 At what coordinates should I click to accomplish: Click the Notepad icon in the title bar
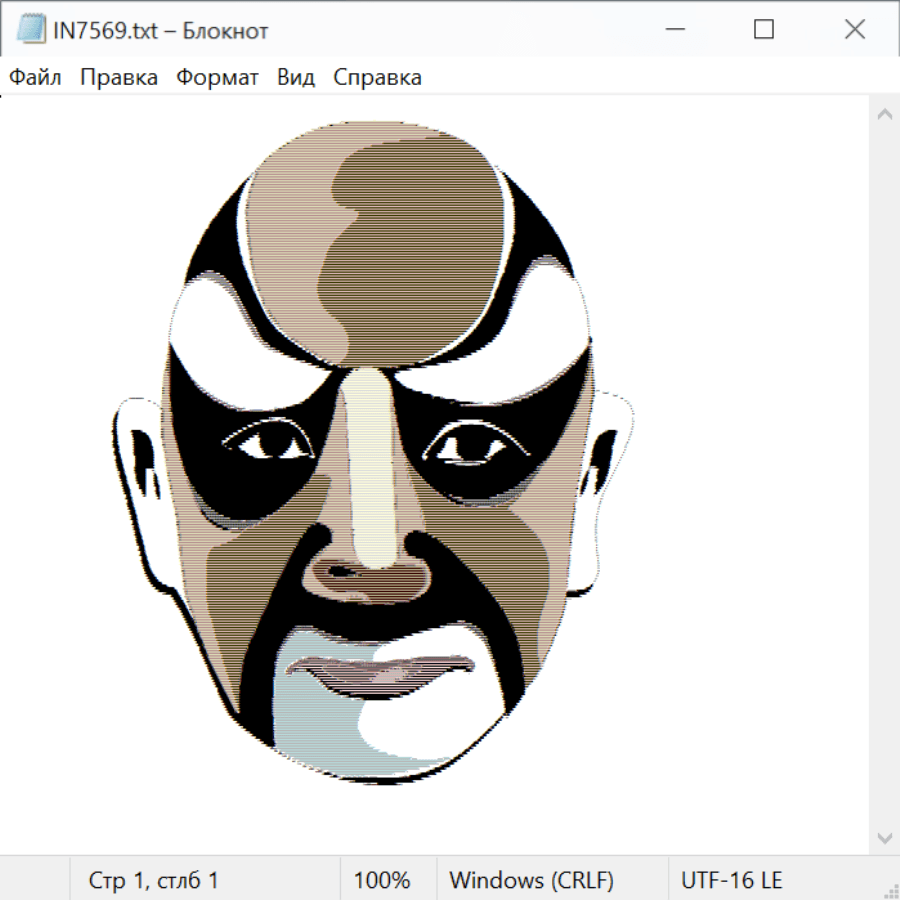(31, 30)
